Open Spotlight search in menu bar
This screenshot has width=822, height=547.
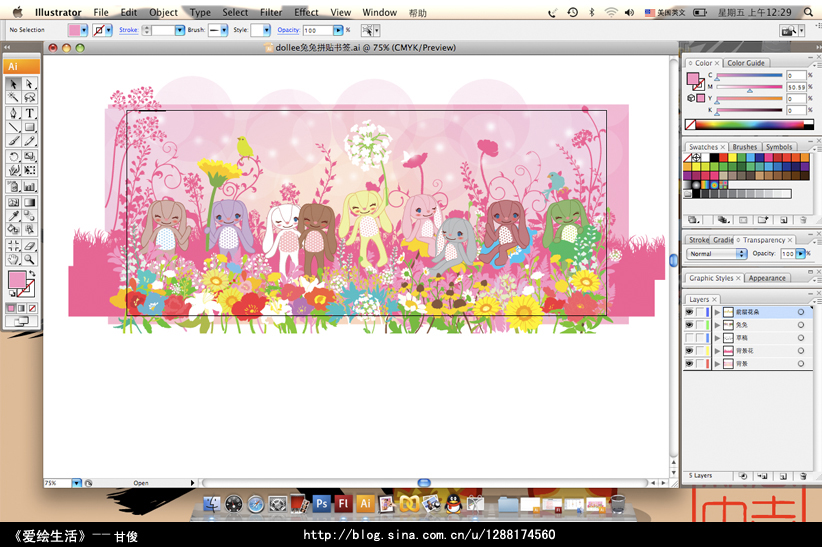808,12
